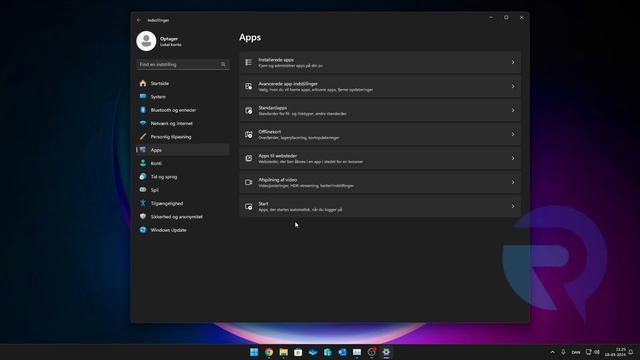Open the notification bell in tray
Viewport: 640px width, 360px height.
pos(631,352)
